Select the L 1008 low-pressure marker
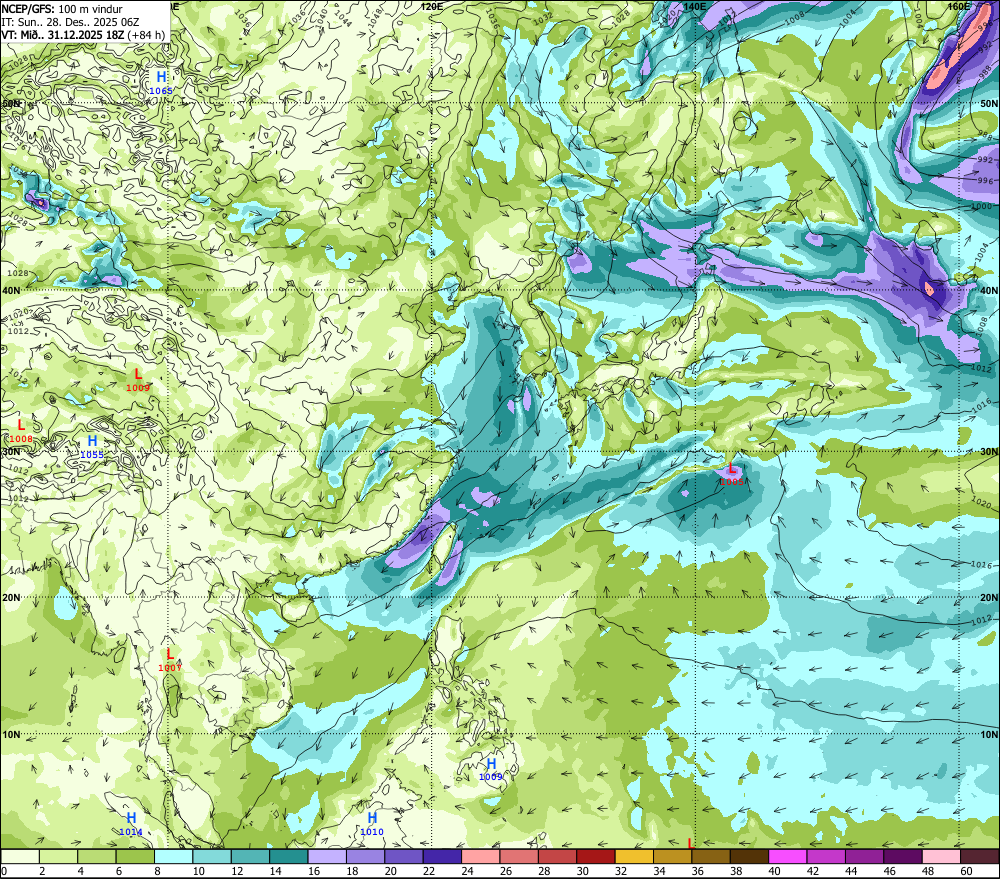The height and width of the screenshot is (879, 1000). [x=20, y=431]
